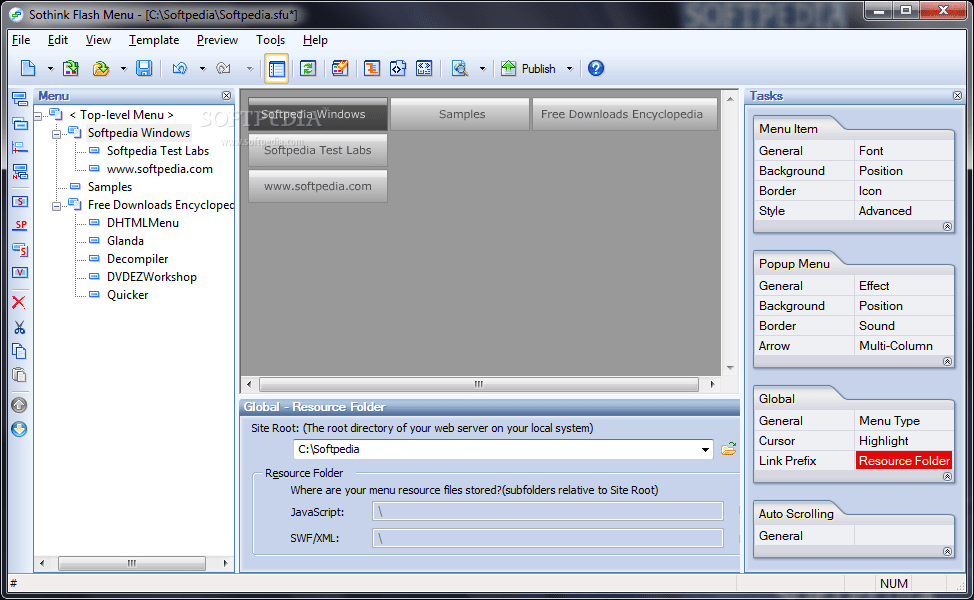Click the V box icon in sidebar
Screen dimensions: 974x600
[20, 273]
